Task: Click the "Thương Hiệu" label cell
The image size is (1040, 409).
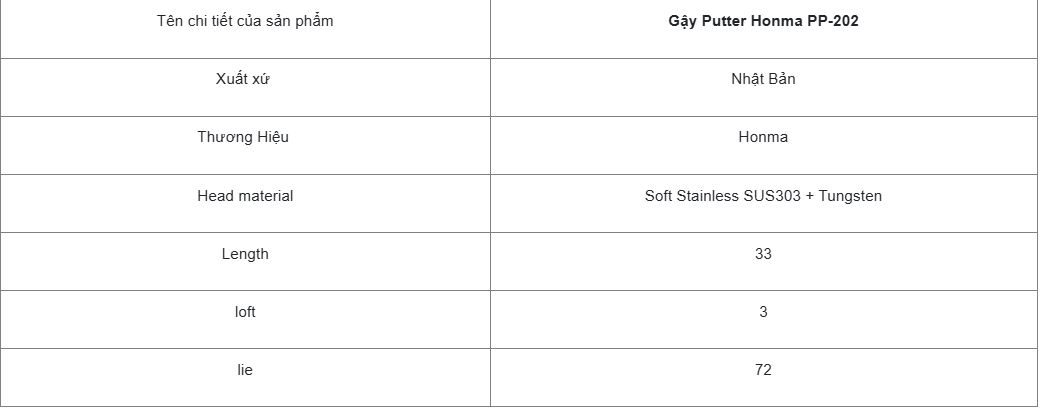Action: pyautogui.click(x=245, y=137)
